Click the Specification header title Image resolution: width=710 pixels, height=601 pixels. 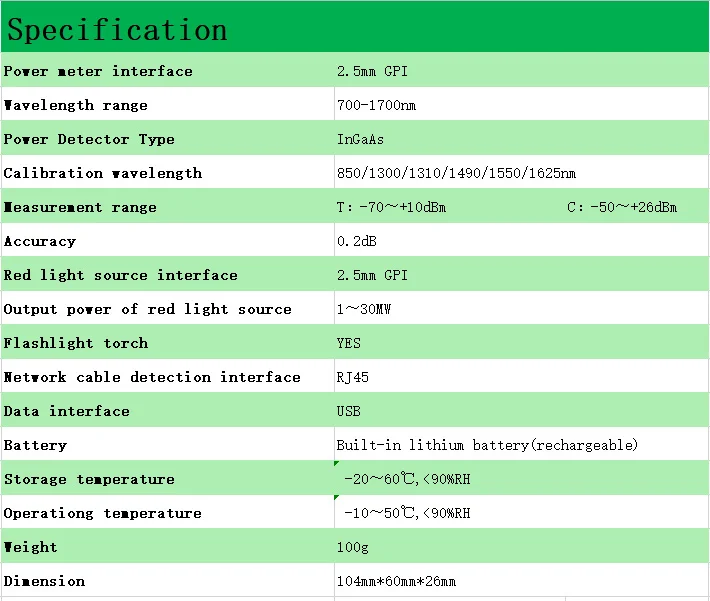click(x=117, y=30)
